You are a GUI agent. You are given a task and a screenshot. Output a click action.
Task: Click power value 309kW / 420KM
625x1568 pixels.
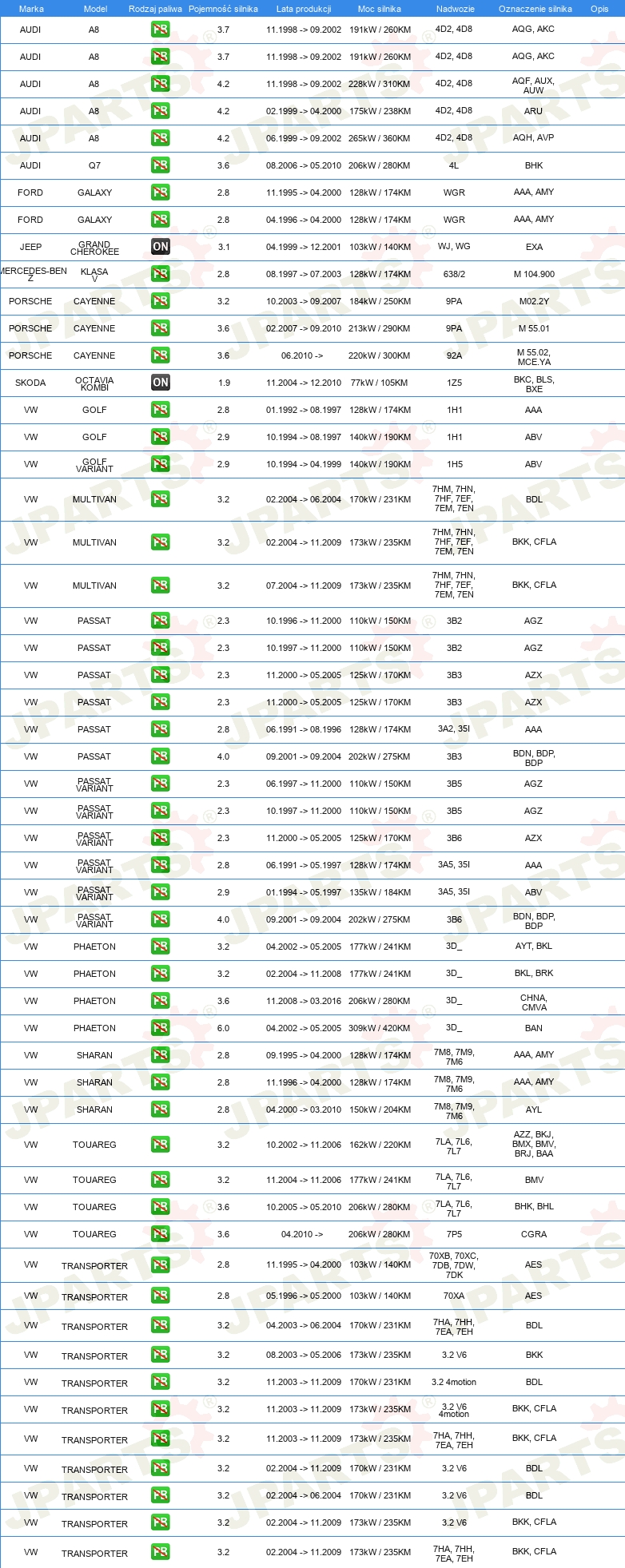pos(380,1028)
